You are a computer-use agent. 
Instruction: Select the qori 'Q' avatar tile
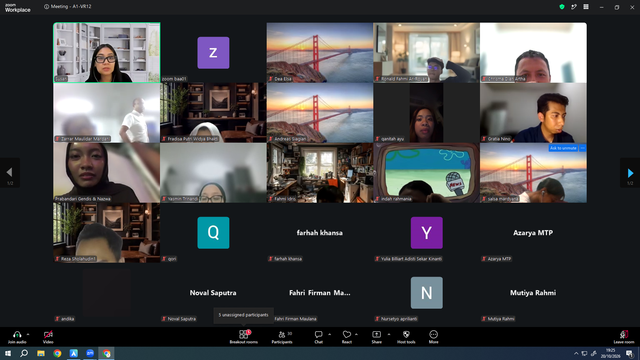213,233
